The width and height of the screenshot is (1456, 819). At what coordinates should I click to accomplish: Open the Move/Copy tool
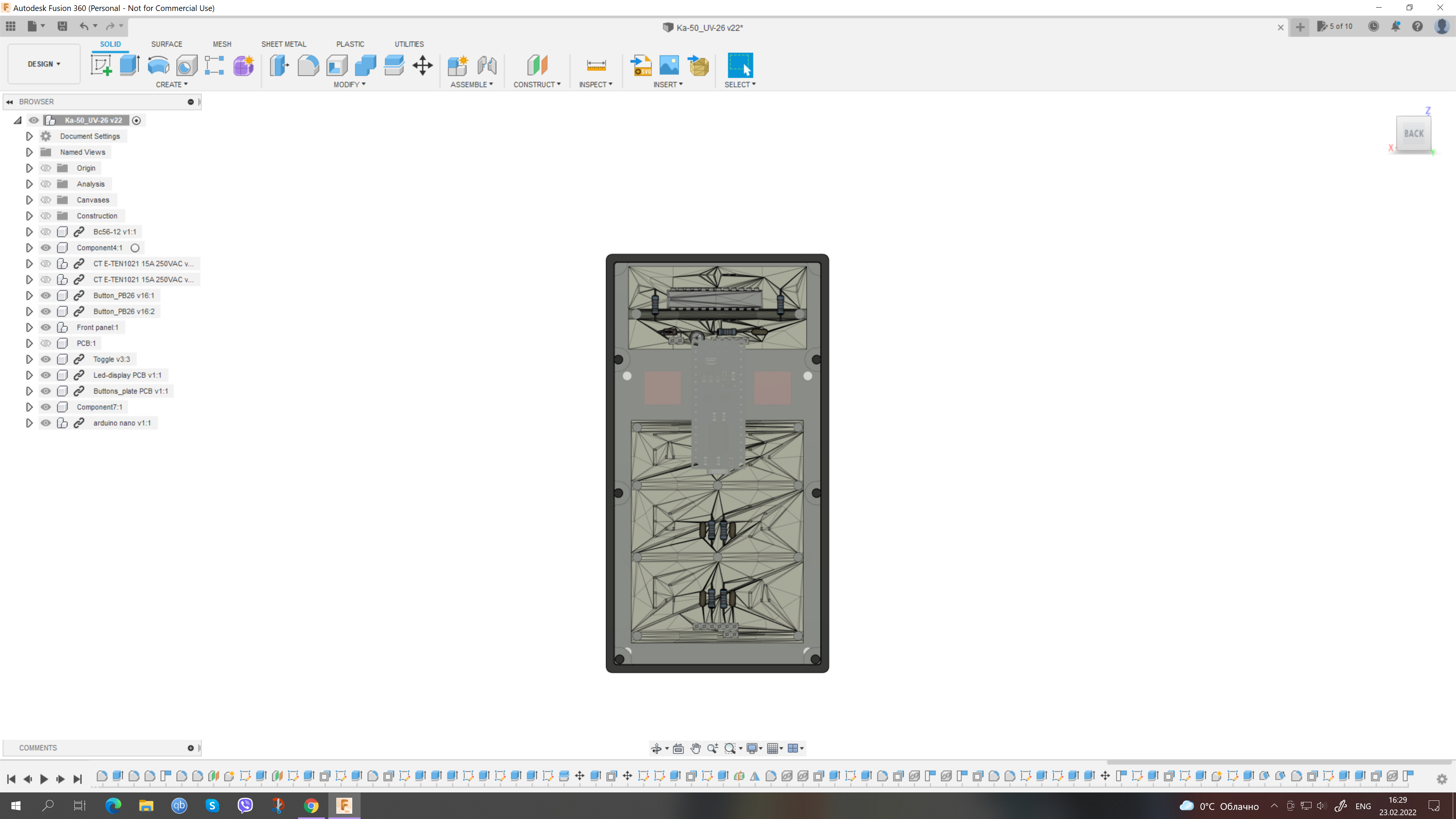tap(422, 65)
